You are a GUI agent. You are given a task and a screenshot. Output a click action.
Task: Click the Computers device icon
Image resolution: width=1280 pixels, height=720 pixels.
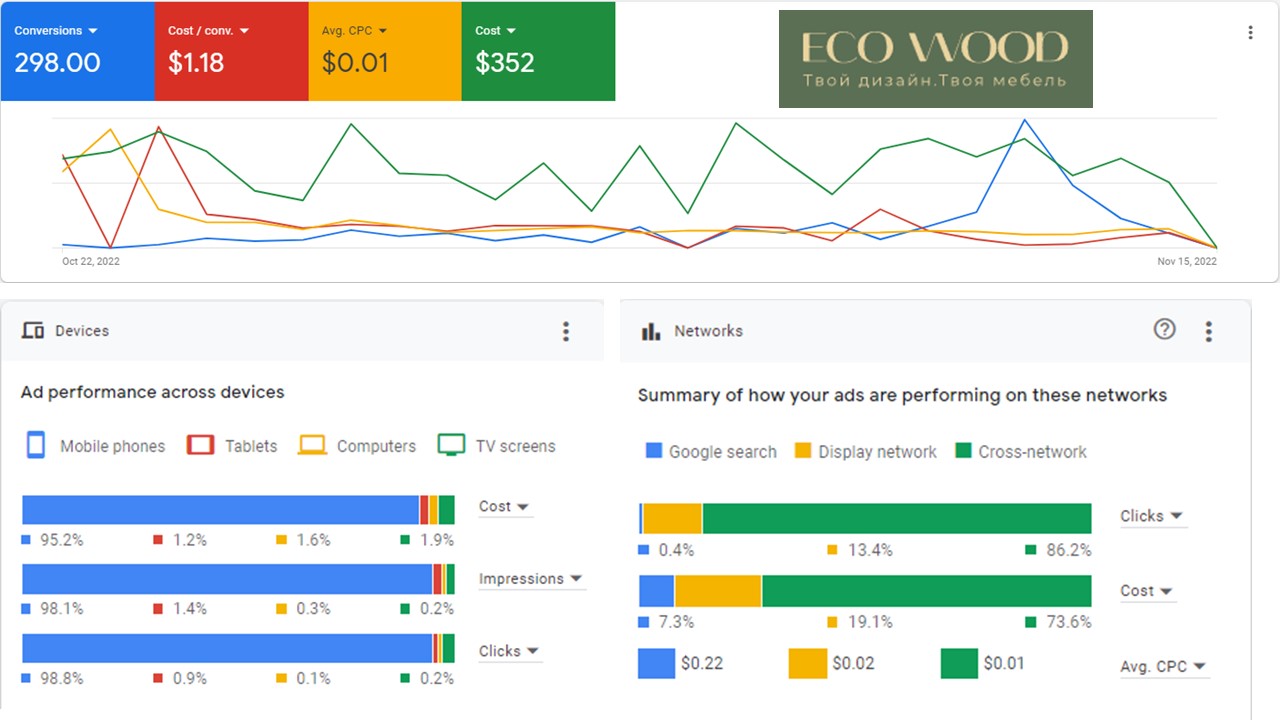312,445
